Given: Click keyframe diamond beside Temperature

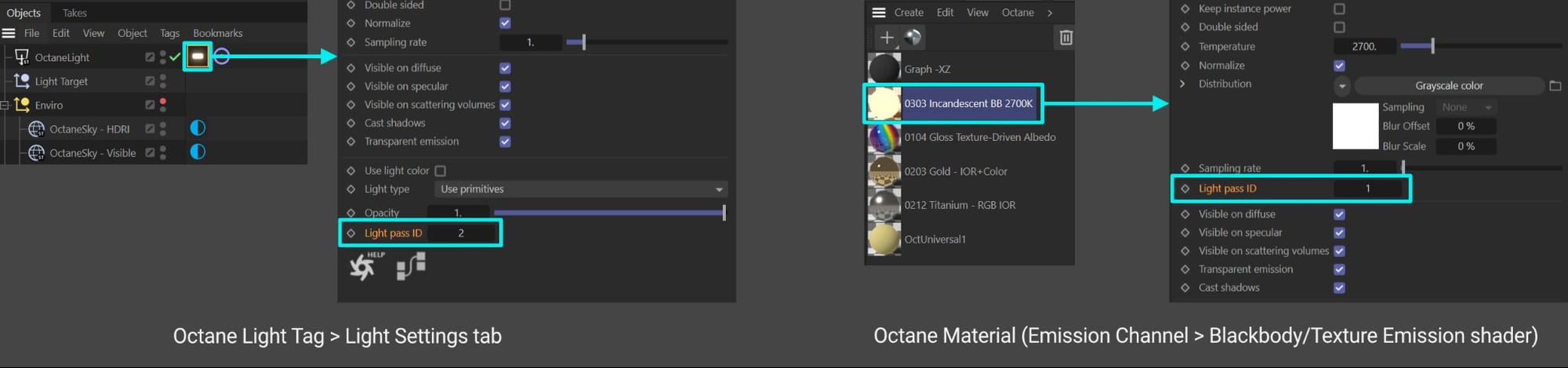Looking at the screenshot, I should click(1185, 46).
